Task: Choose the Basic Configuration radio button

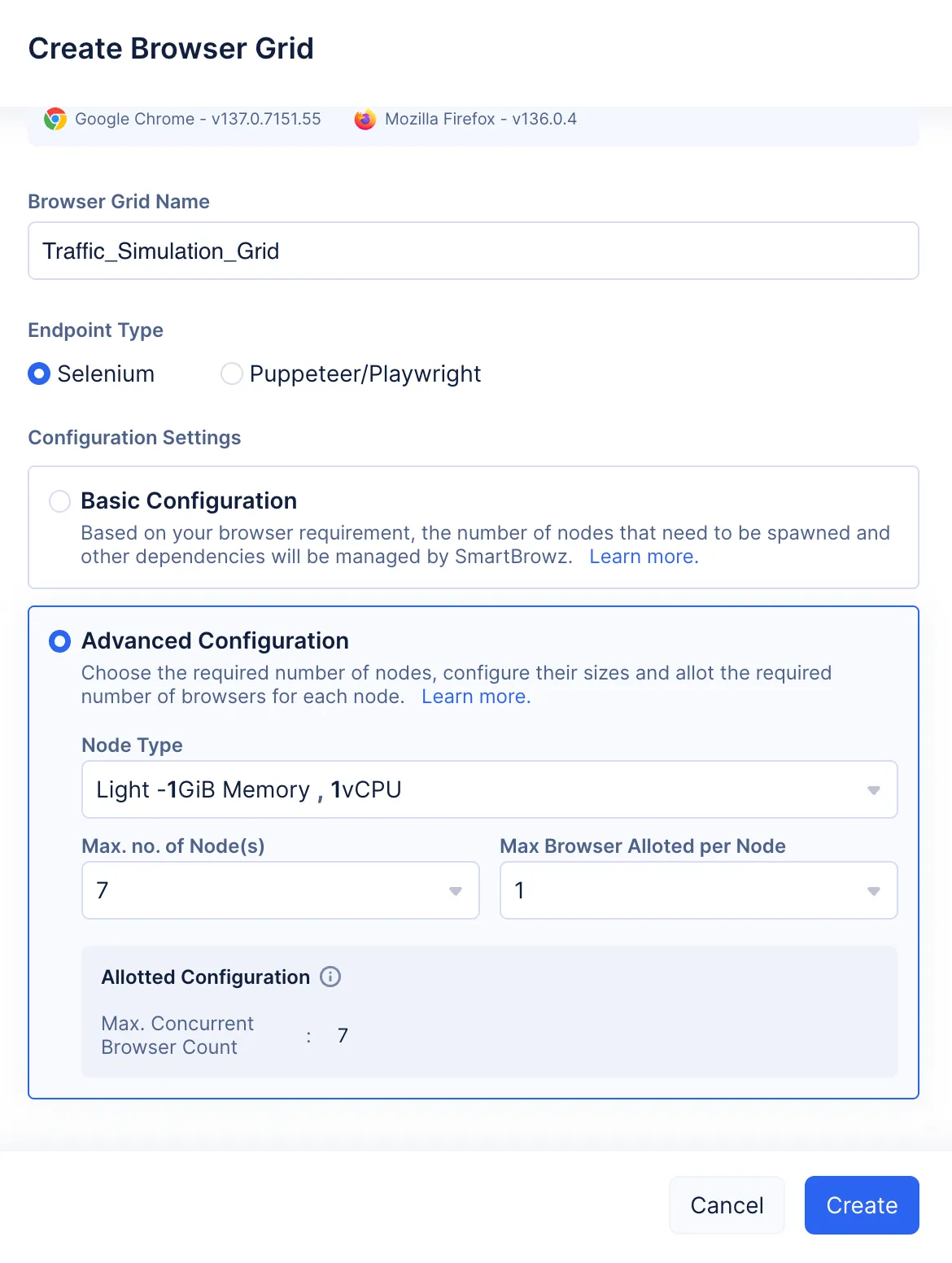Action: (x=59, y=501)
